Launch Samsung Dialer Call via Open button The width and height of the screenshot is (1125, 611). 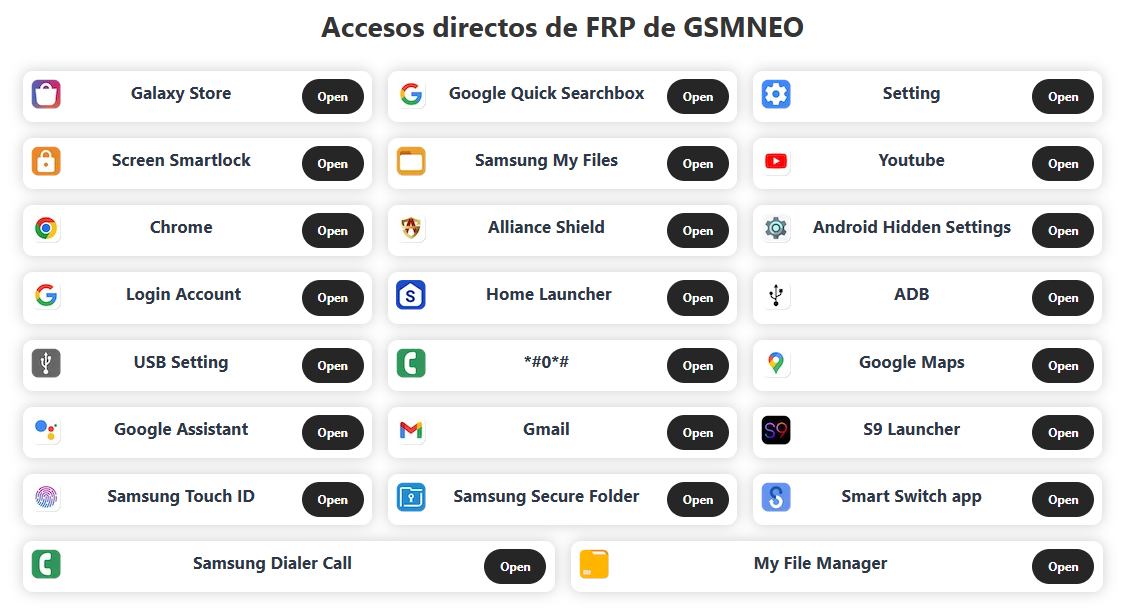[x=515, y=567]
